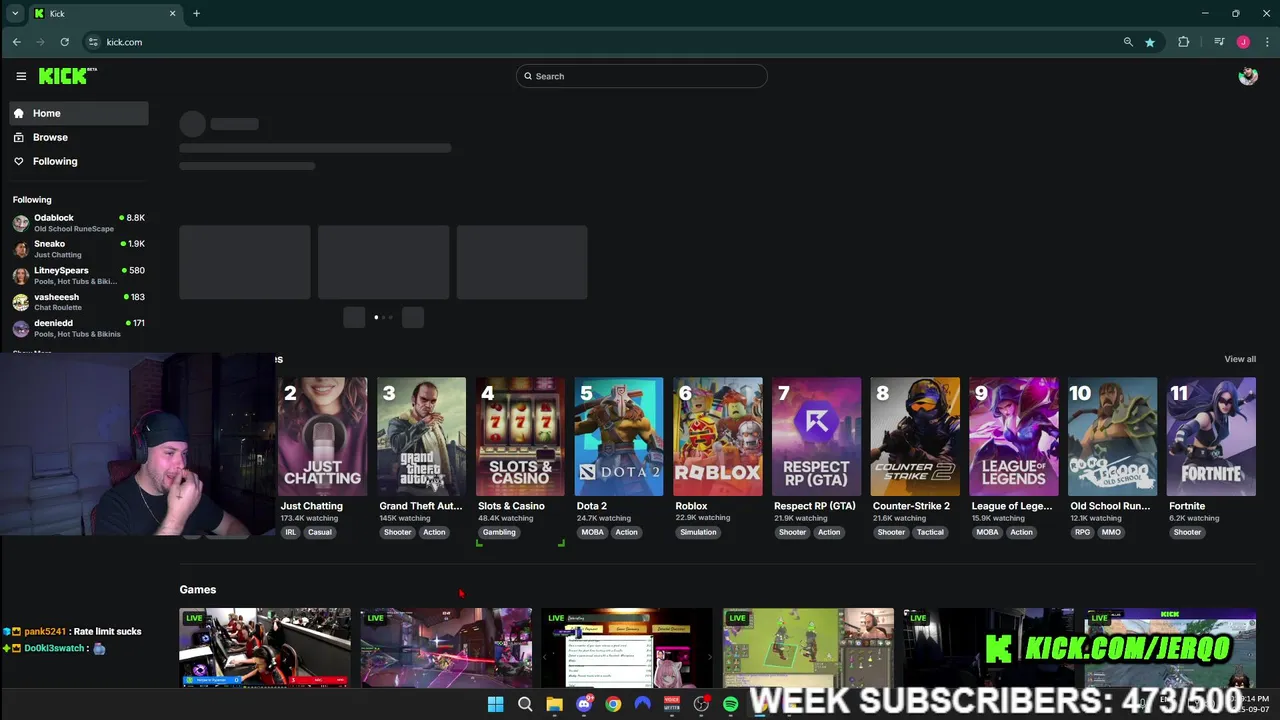
Task: Click the Shooter tag under Fortnite
Action: [1187, 532]
